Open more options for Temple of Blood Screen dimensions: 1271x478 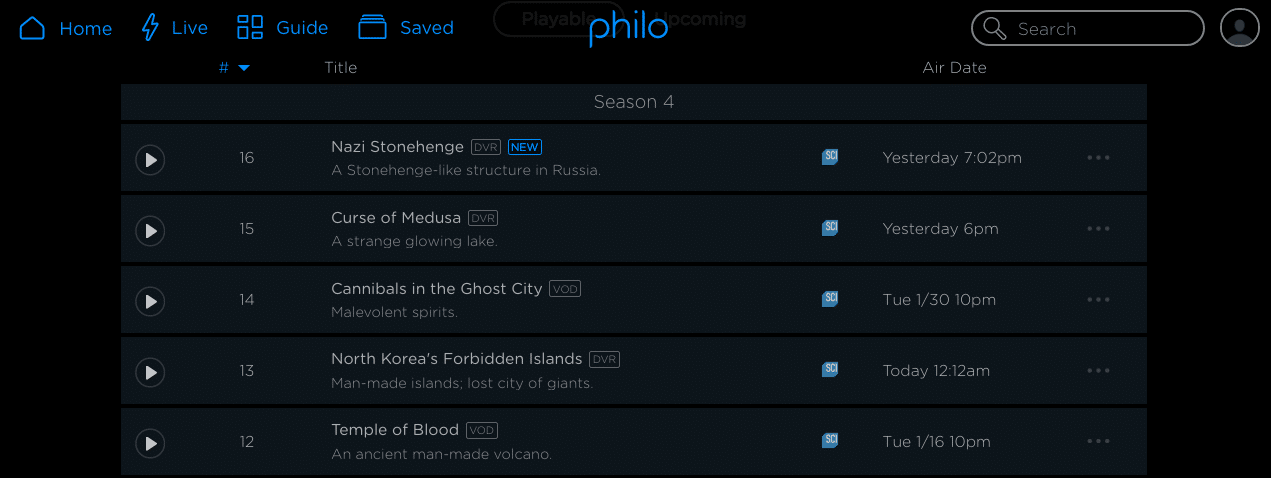1098,442
